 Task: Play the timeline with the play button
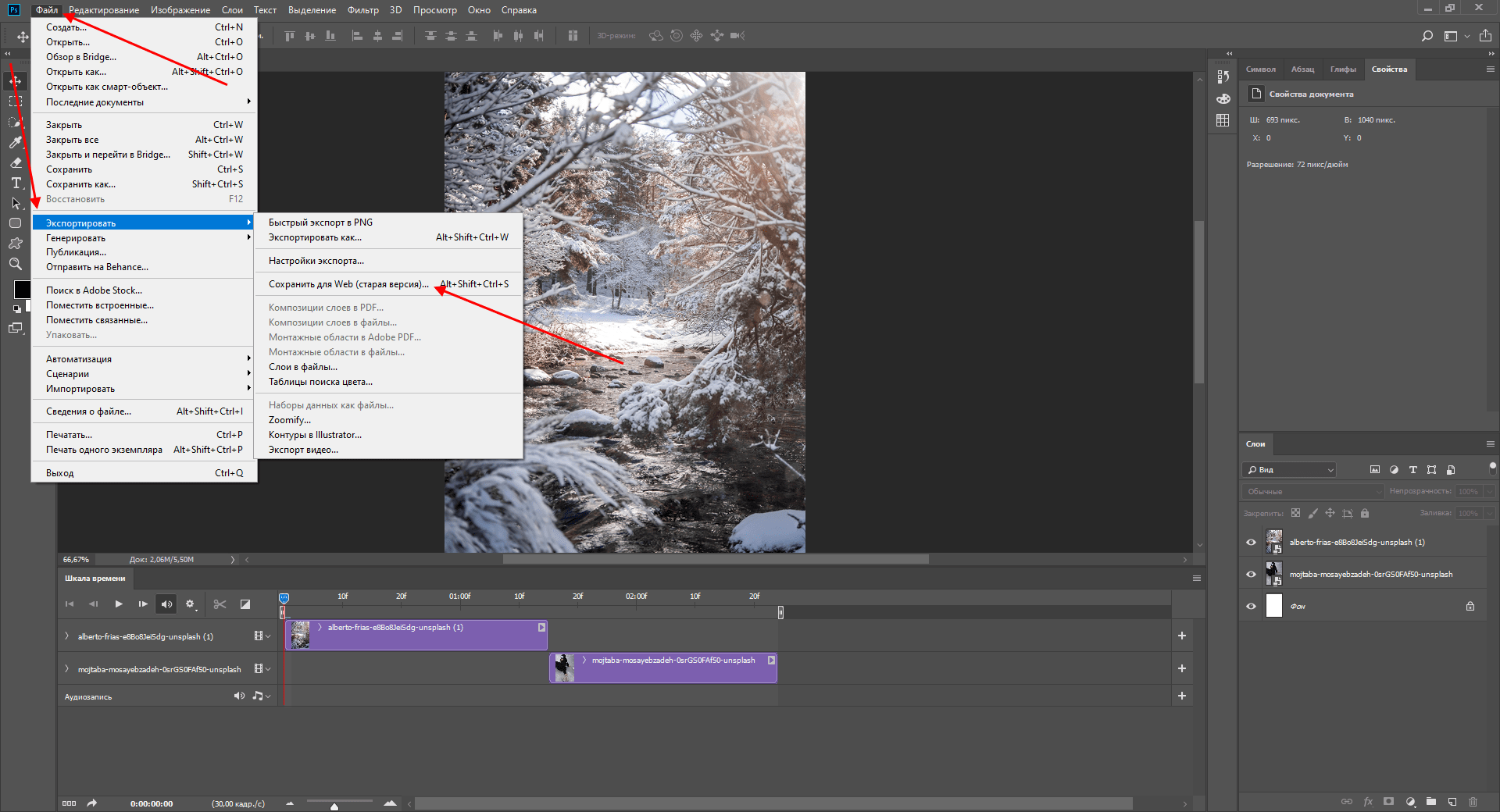click(x=119, y=604)
